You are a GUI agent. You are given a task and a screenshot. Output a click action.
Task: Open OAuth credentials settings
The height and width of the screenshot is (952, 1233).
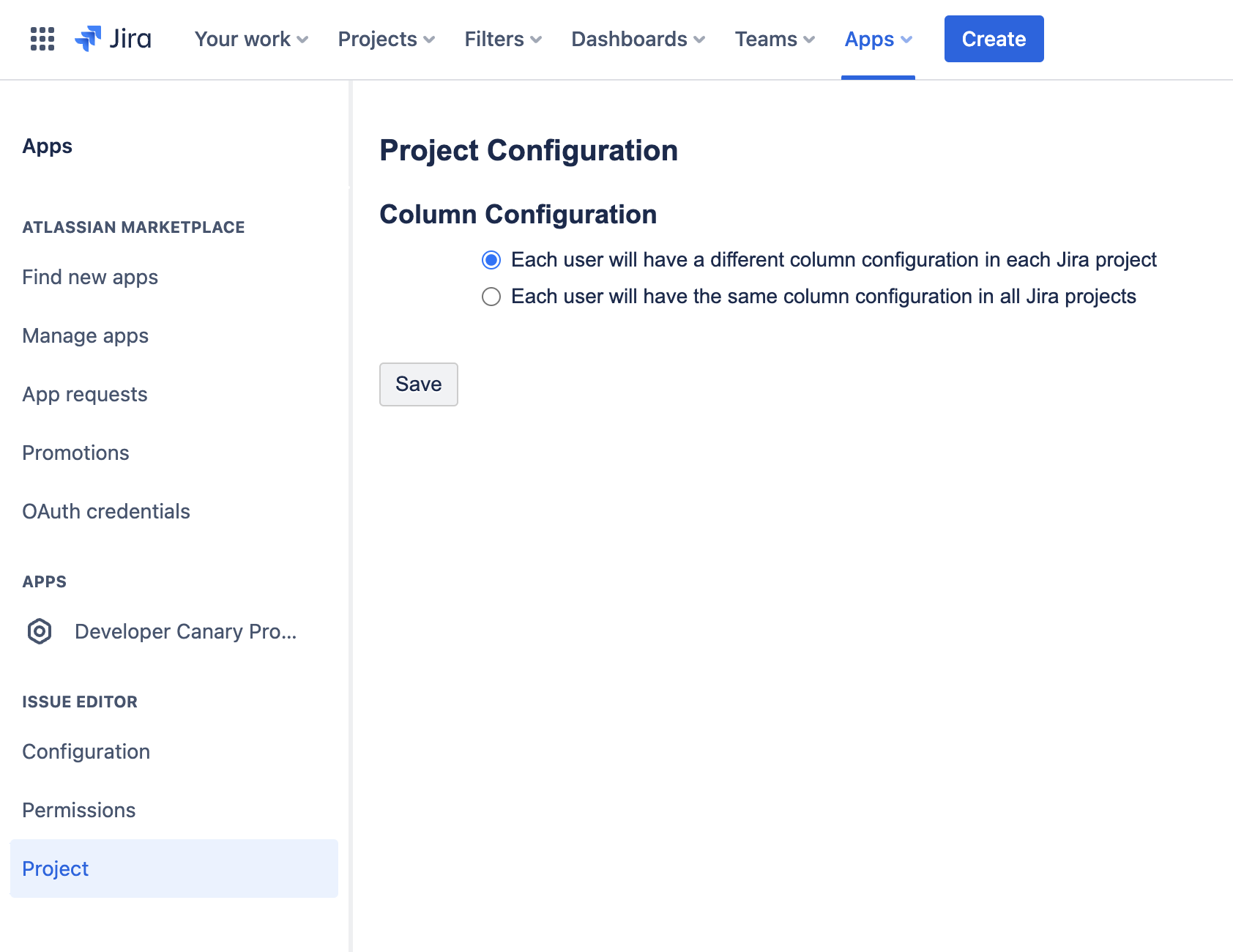coord(106,512)
